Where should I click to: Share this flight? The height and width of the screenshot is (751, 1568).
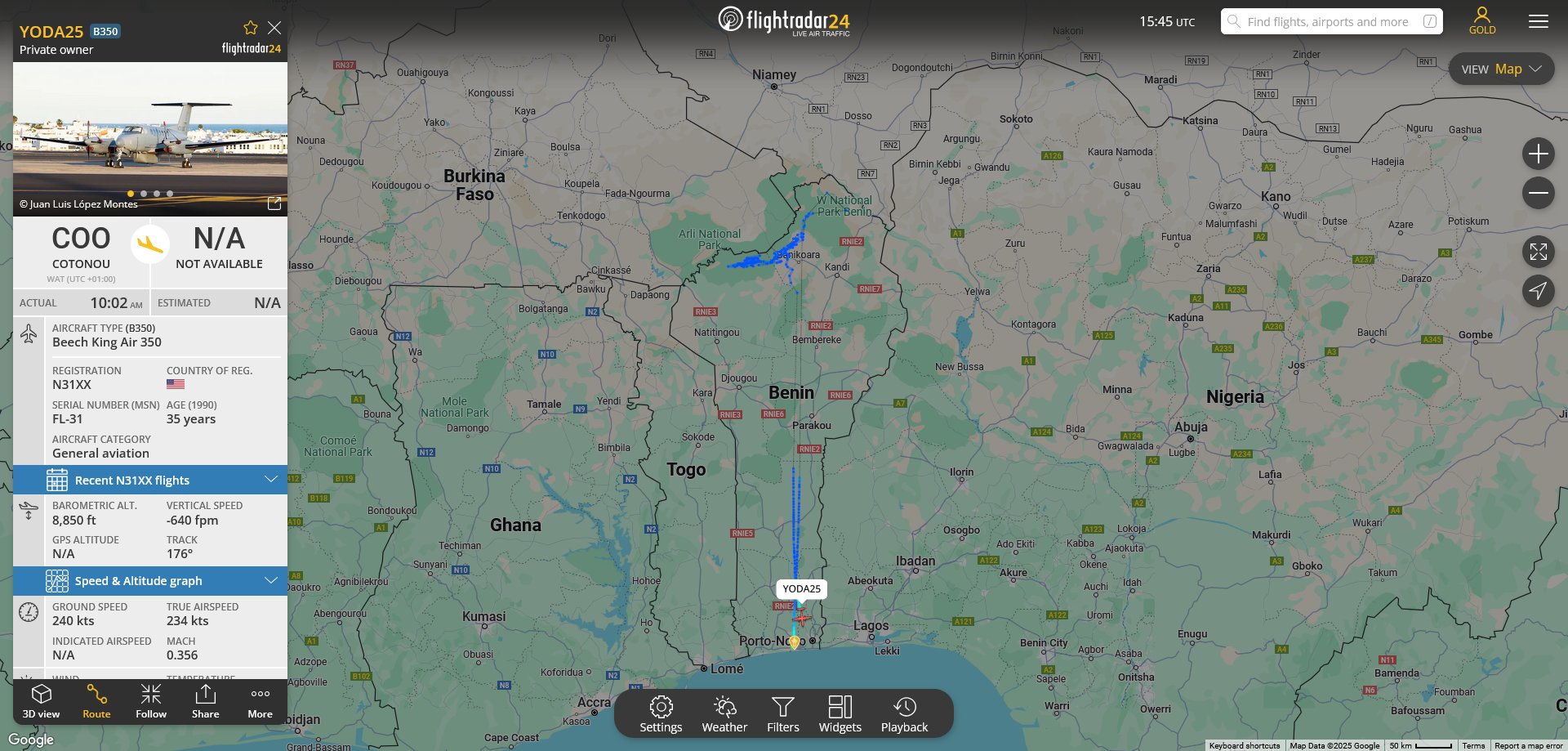tap(206, 702)
